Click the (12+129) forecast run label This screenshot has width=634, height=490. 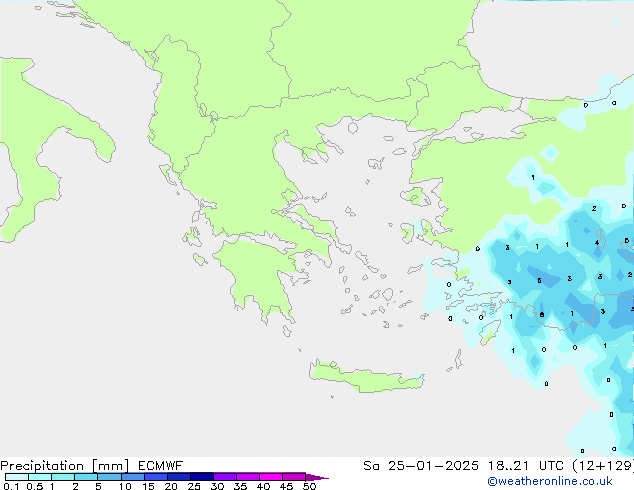(x=600, y=466)
